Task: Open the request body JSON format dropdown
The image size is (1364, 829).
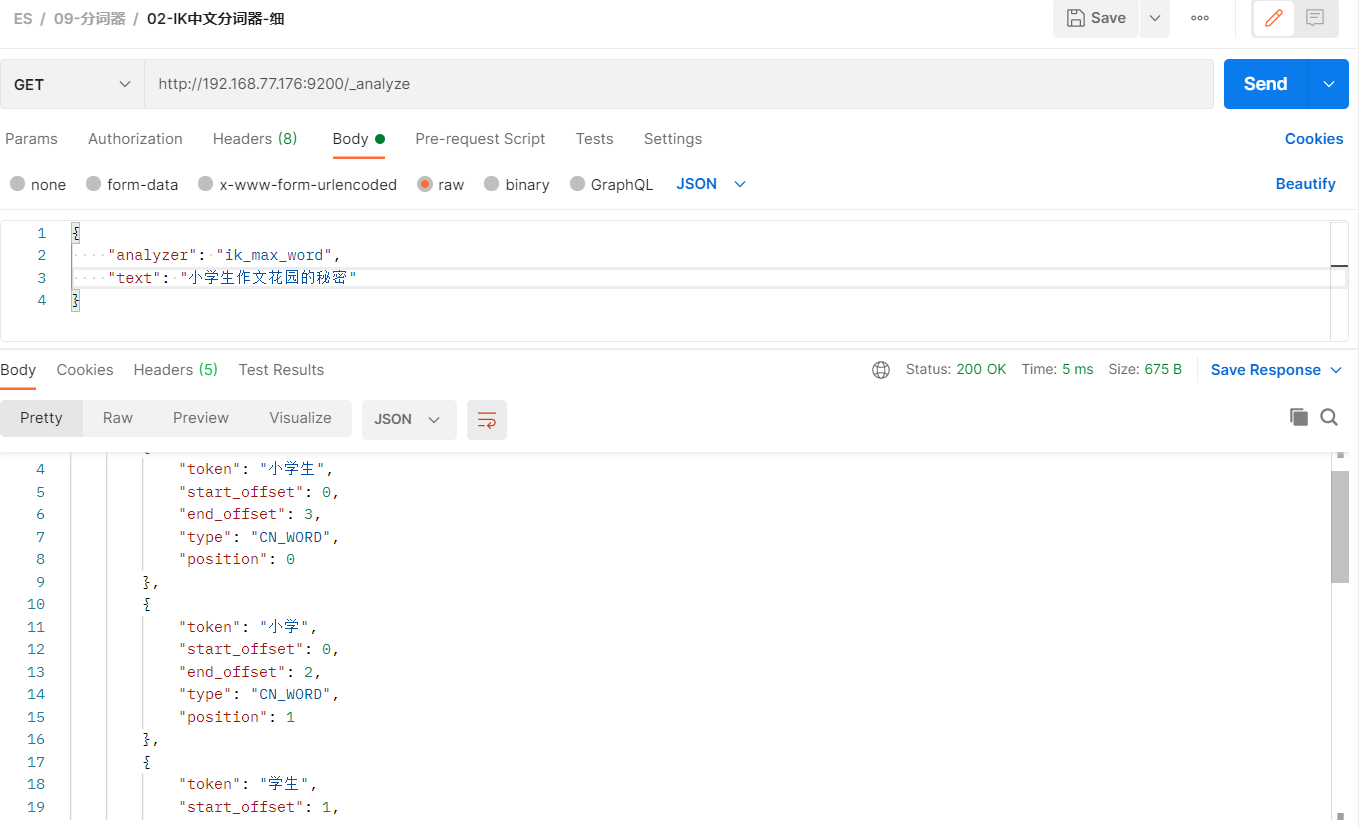Action: 711,184
